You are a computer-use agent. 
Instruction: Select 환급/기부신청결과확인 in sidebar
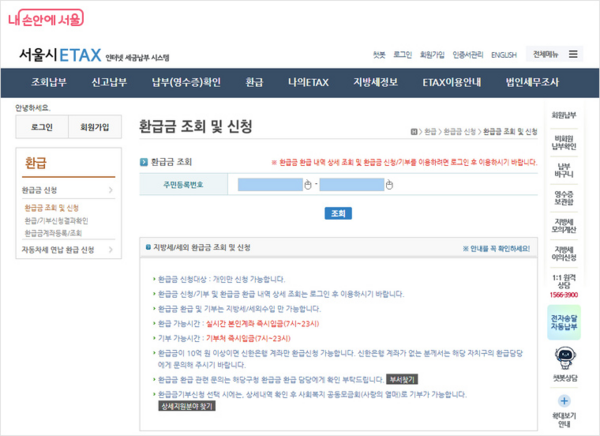(x=56, y=221)
